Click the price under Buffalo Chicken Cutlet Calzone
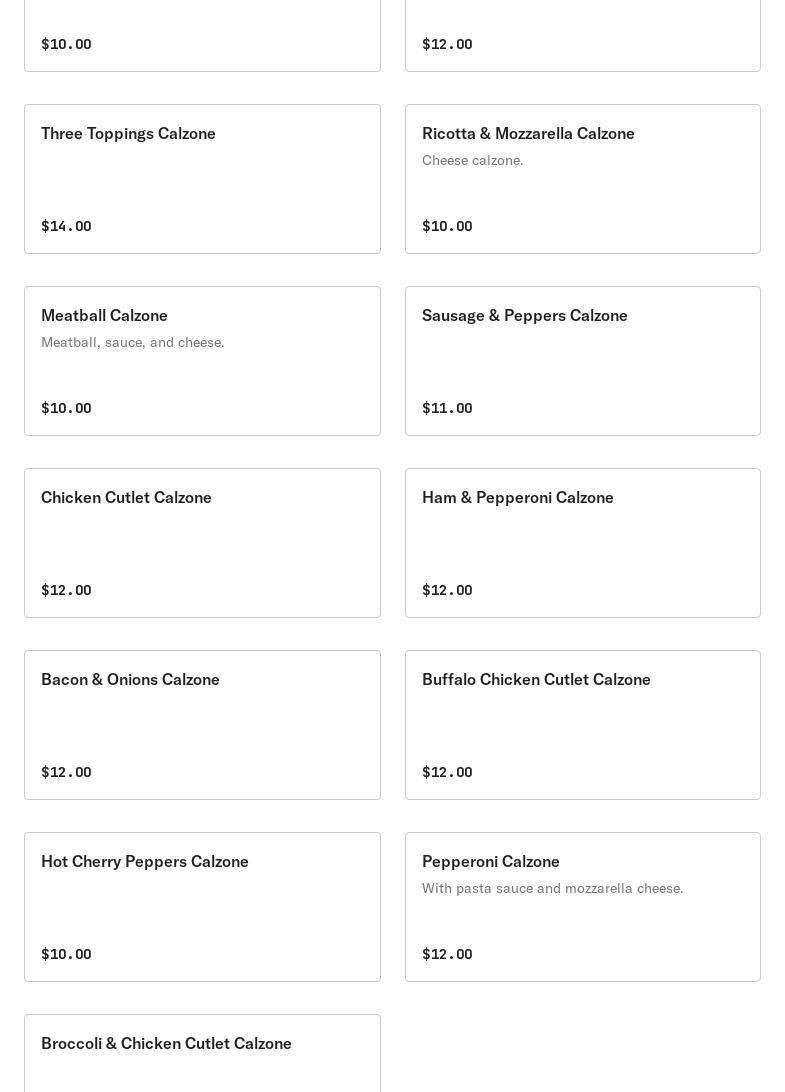 [x=447, y=772]
